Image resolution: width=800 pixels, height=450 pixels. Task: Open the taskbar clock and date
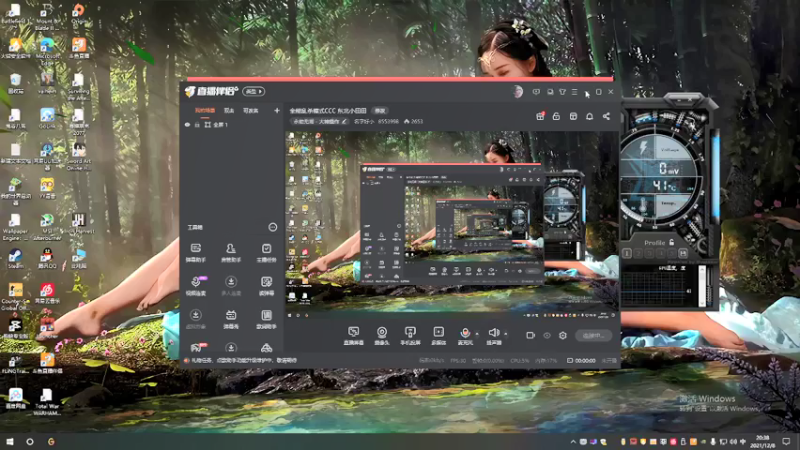(762, 441)
